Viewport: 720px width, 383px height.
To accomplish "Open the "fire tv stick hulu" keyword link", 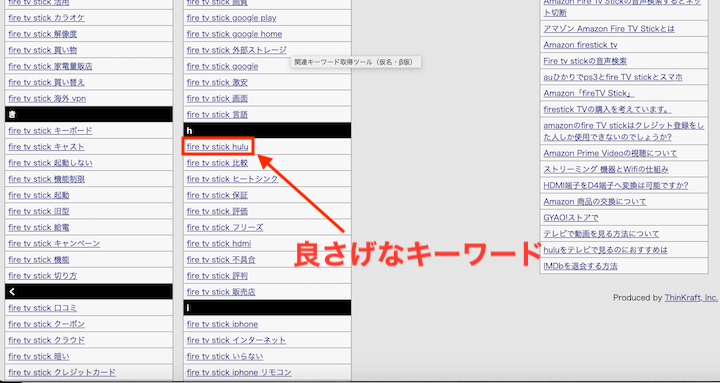I will [218, 147].
